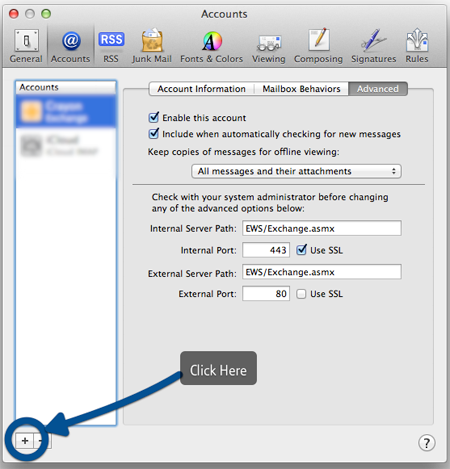This screenshot has width=450, height=469.
Task: Zoom the window with green button
Action: coord(46,14)
